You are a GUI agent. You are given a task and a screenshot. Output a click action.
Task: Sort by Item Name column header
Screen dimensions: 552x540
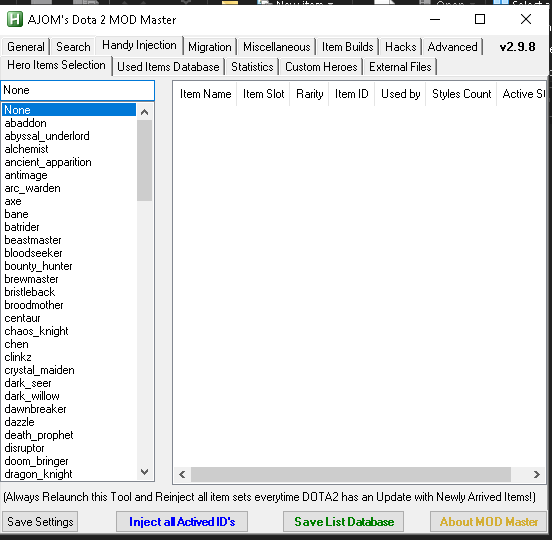tap(205, 94)
